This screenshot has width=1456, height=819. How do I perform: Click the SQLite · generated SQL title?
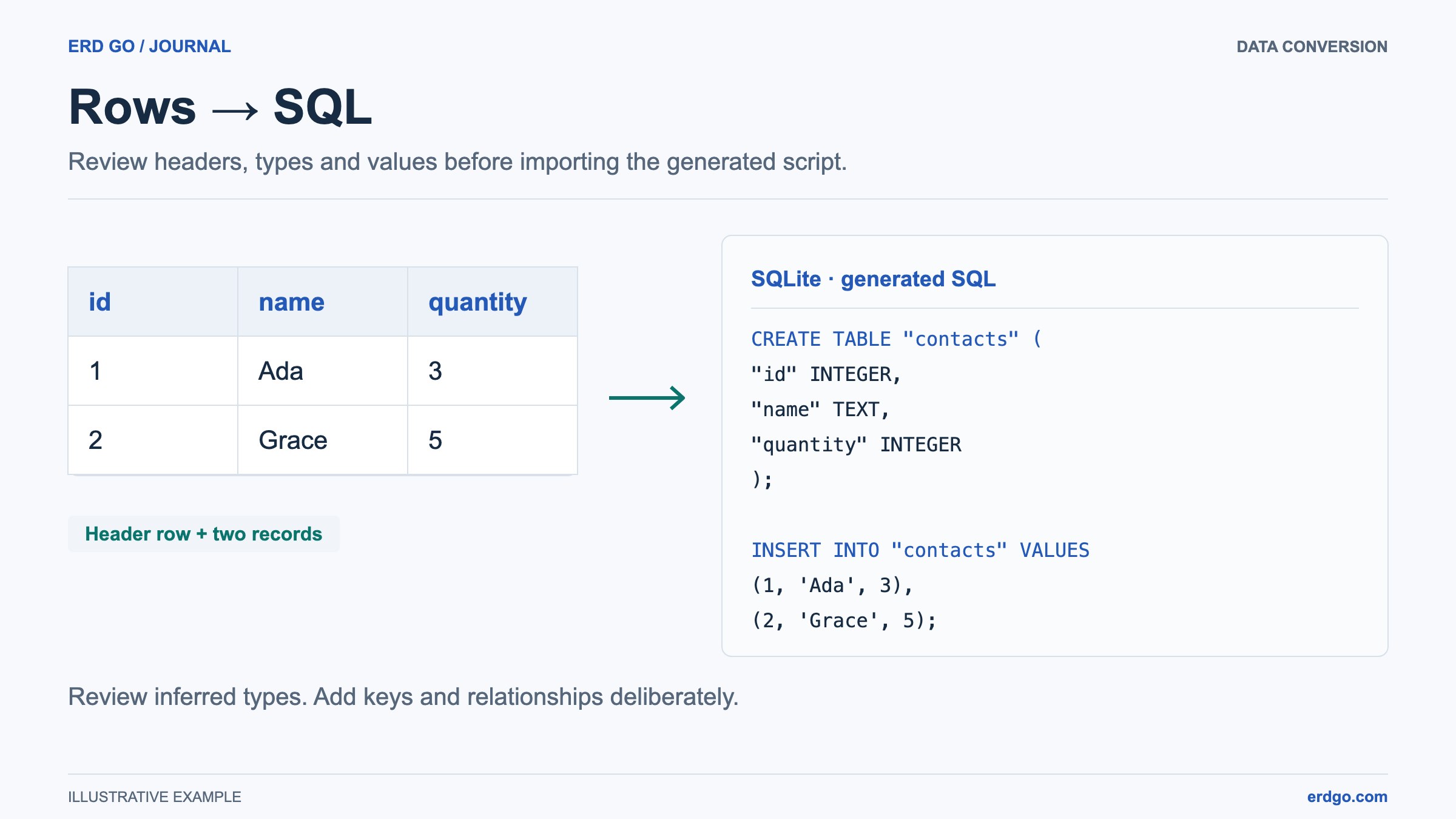[873, 279]
